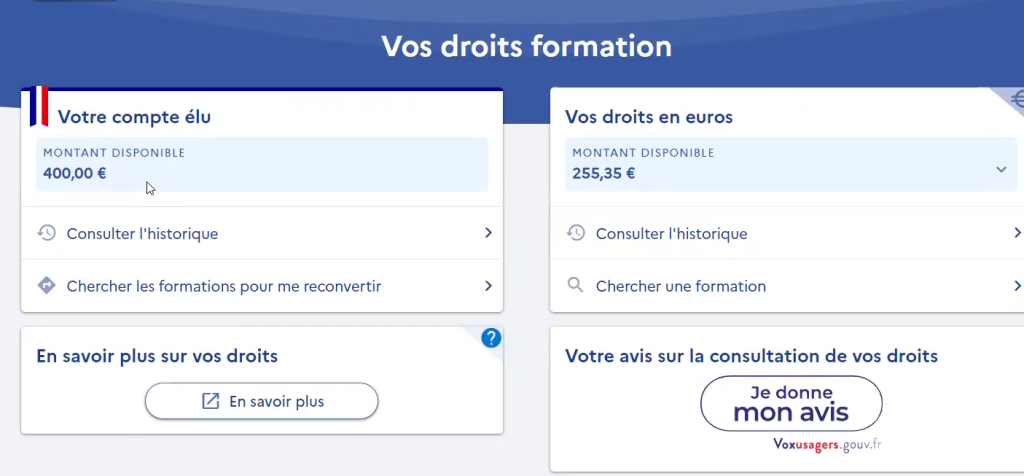Viewport: 1024px width, 476px height.
Task: Click chevron on droits en euros Consulter l'historique row
Action: [x=1017, y=233]
